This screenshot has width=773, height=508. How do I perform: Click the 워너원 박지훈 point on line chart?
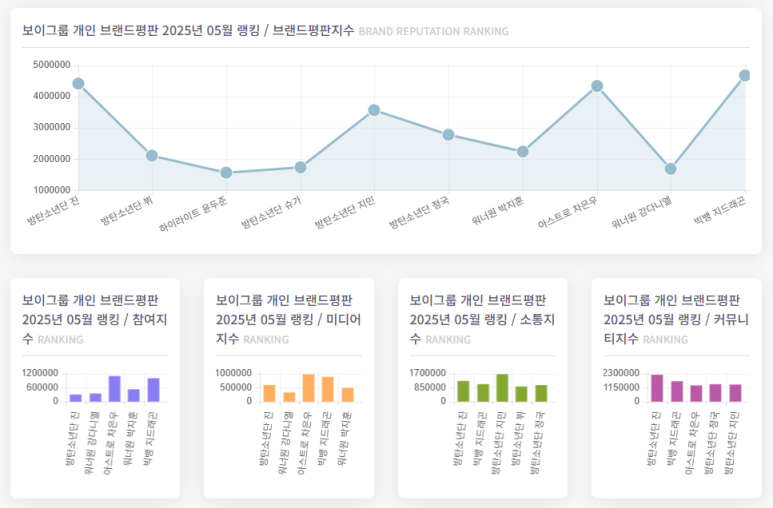(522, 152)
